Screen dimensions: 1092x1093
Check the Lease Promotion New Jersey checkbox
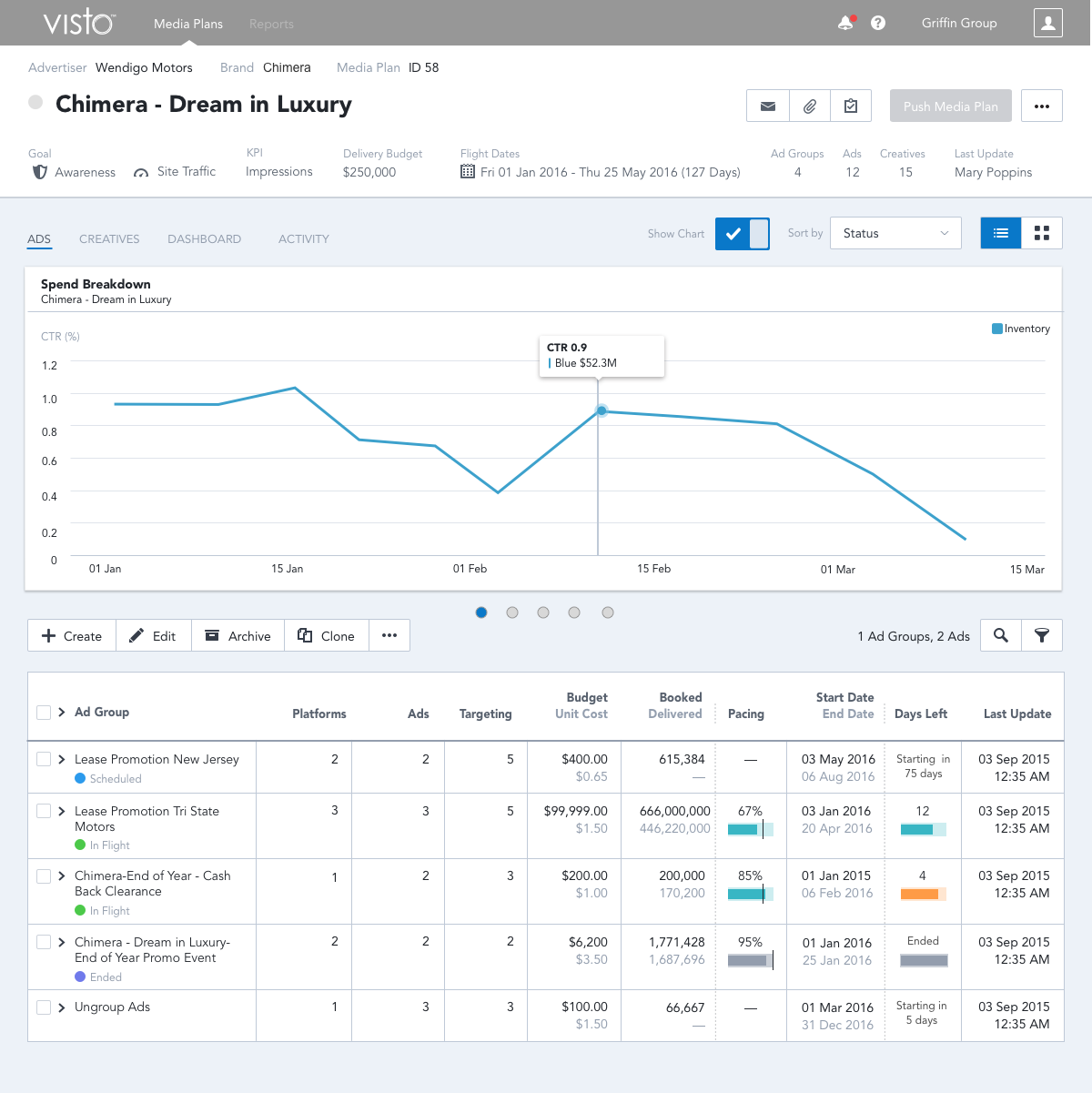click(x=44, y=759)
